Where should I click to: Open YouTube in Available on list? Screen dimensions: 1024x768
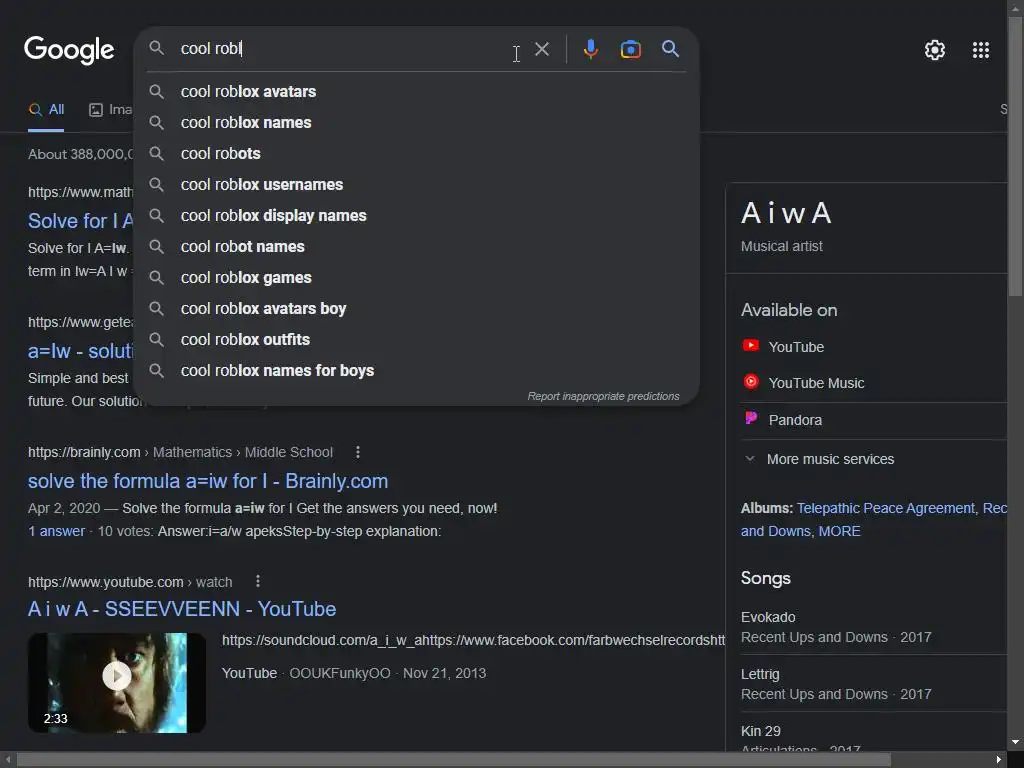(x=796, y=347)
